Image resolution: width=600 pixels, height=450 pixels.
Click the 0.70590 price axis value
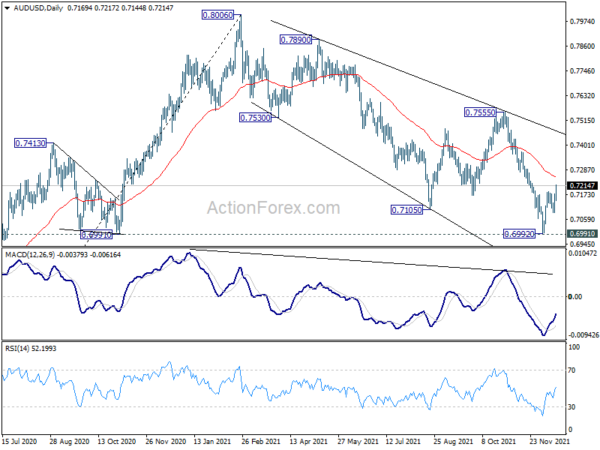[582, 219]
